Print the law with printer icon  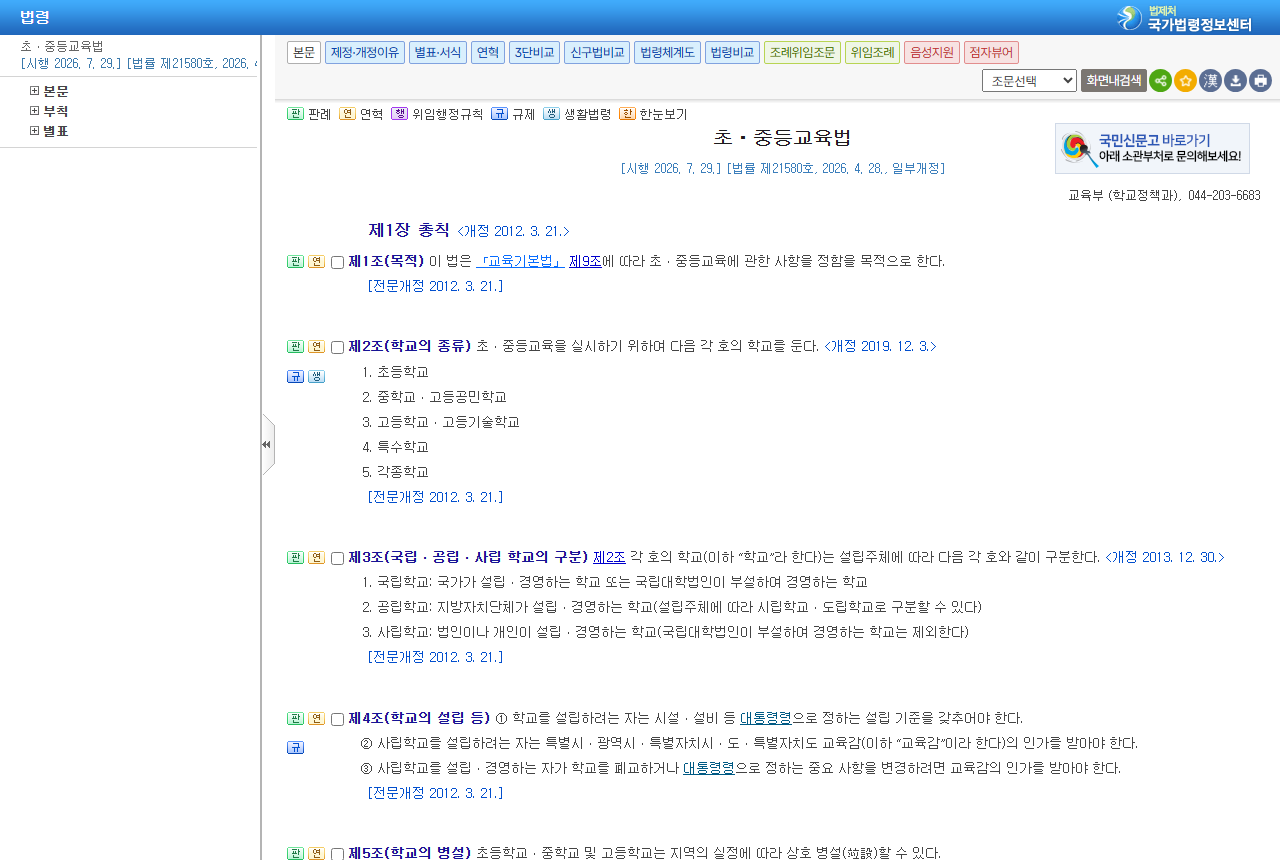point(1260,81)
